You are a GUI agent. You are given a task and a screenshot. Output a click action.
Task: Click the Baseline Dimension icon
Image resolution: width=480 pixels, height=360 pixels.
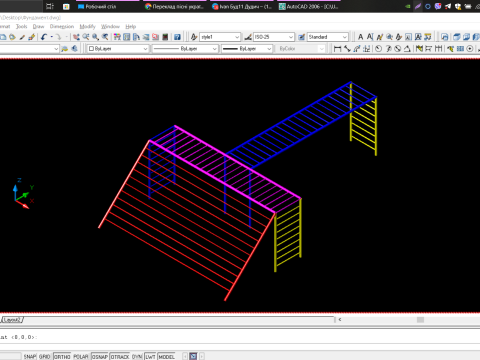(429, 49)
